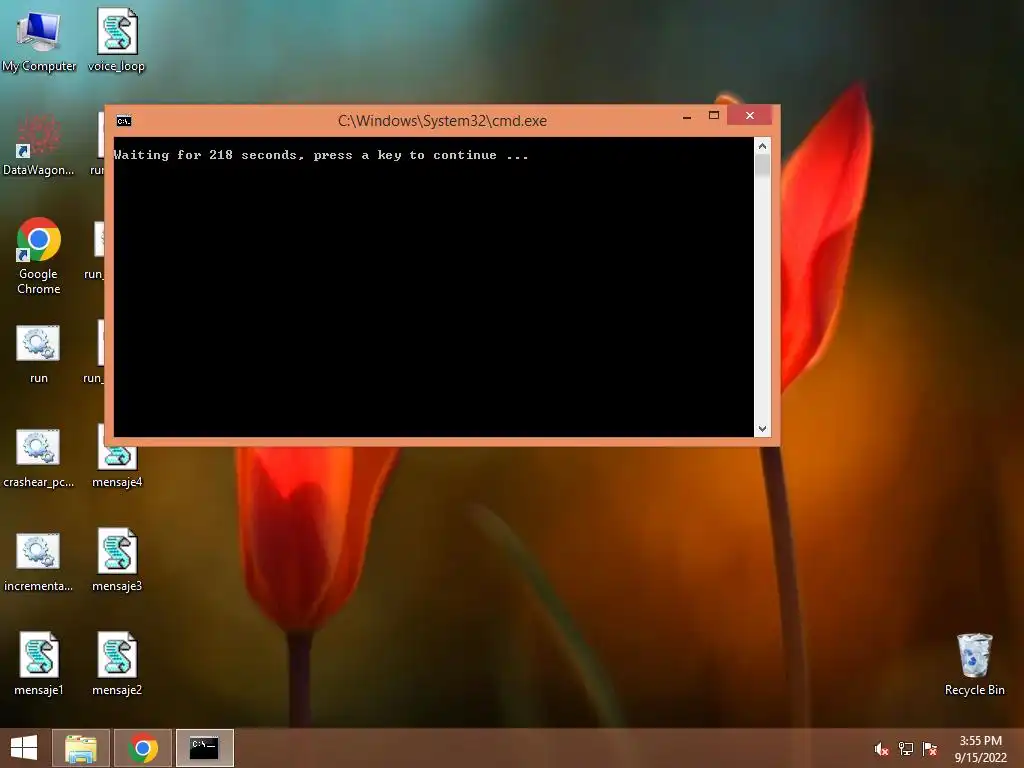Image resolution: width=1024 pixels, height=768 pixels.
Task: Click the cmd scrollbar up arrow
Action: pos(762,146)
